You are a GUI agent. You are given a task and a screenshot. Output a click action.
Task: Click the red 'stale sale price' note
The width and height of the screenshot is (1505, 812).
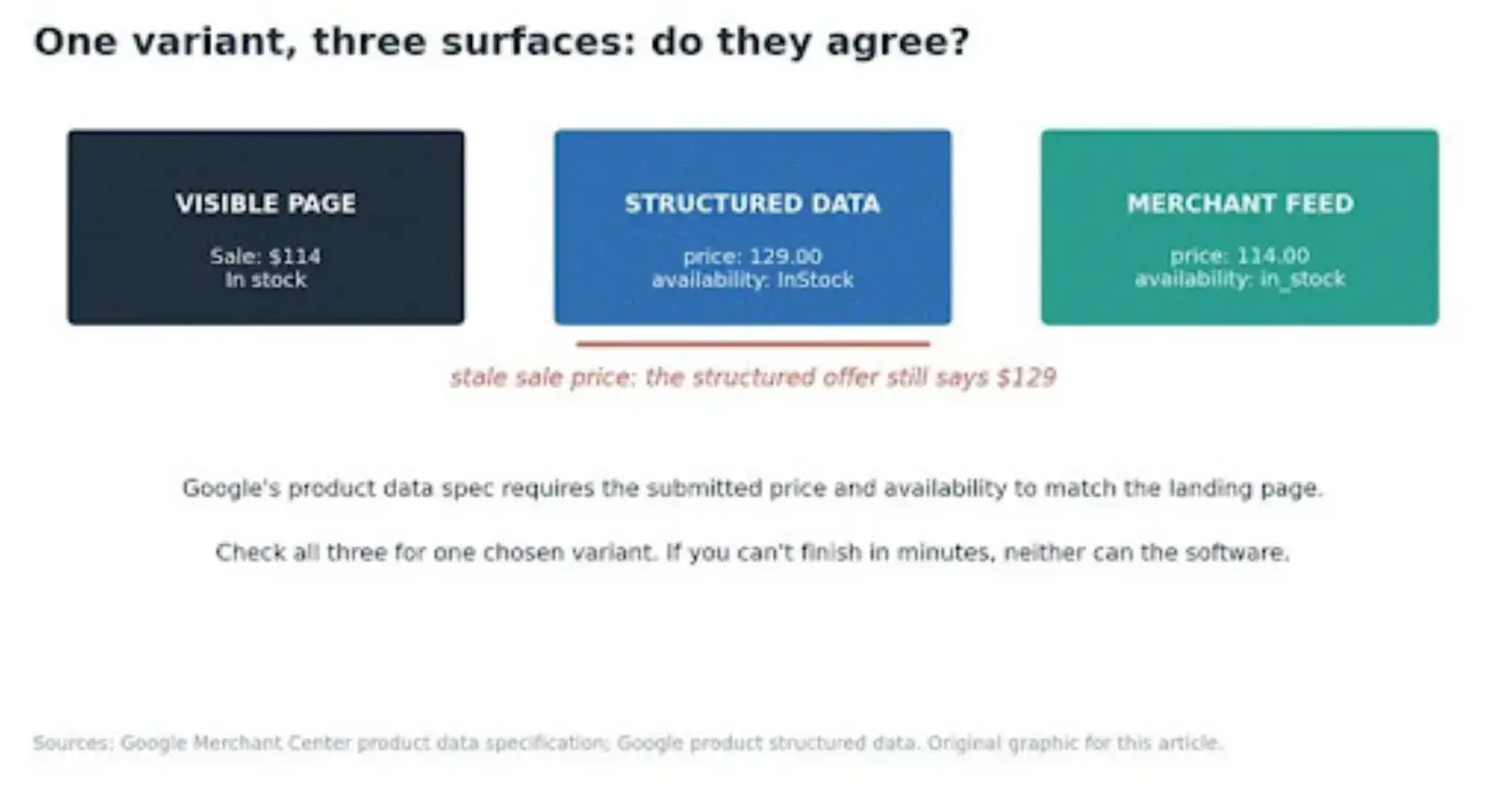click(753, 377)
